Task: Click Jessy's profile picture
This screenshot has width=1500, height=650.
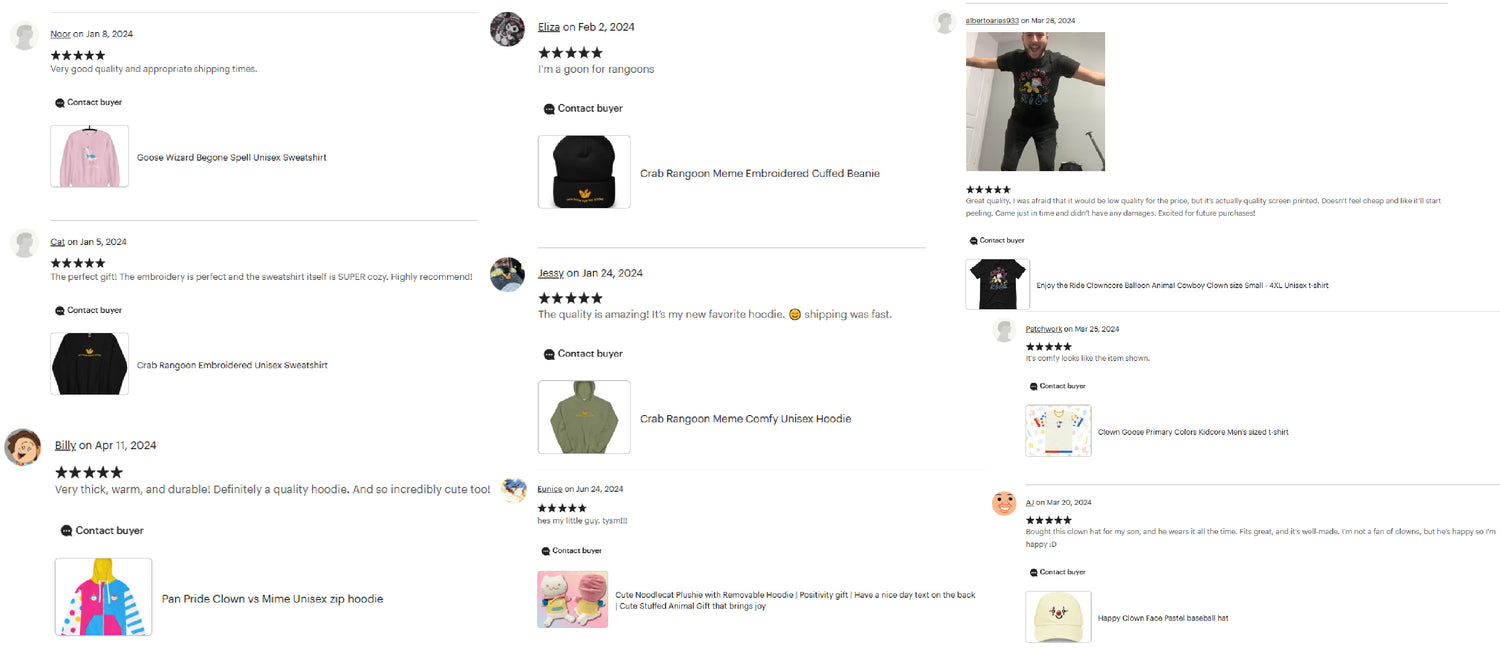Action: 507,274
